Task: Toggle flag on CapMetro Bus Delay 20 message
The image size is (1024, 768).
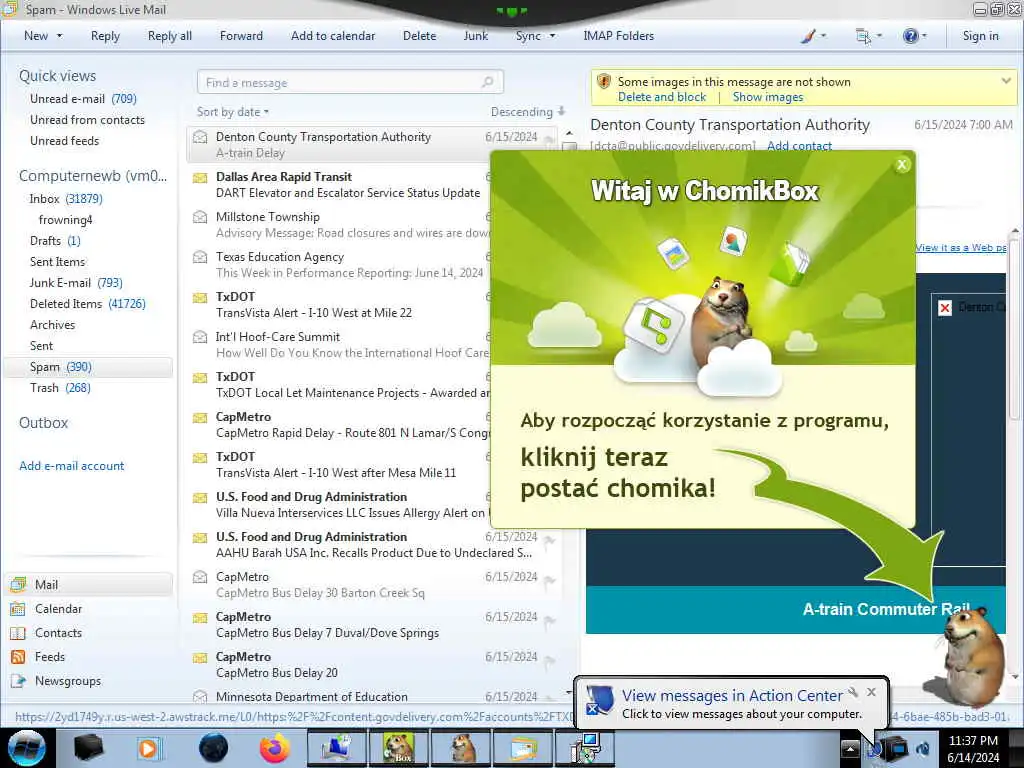Action: point(550,660)
